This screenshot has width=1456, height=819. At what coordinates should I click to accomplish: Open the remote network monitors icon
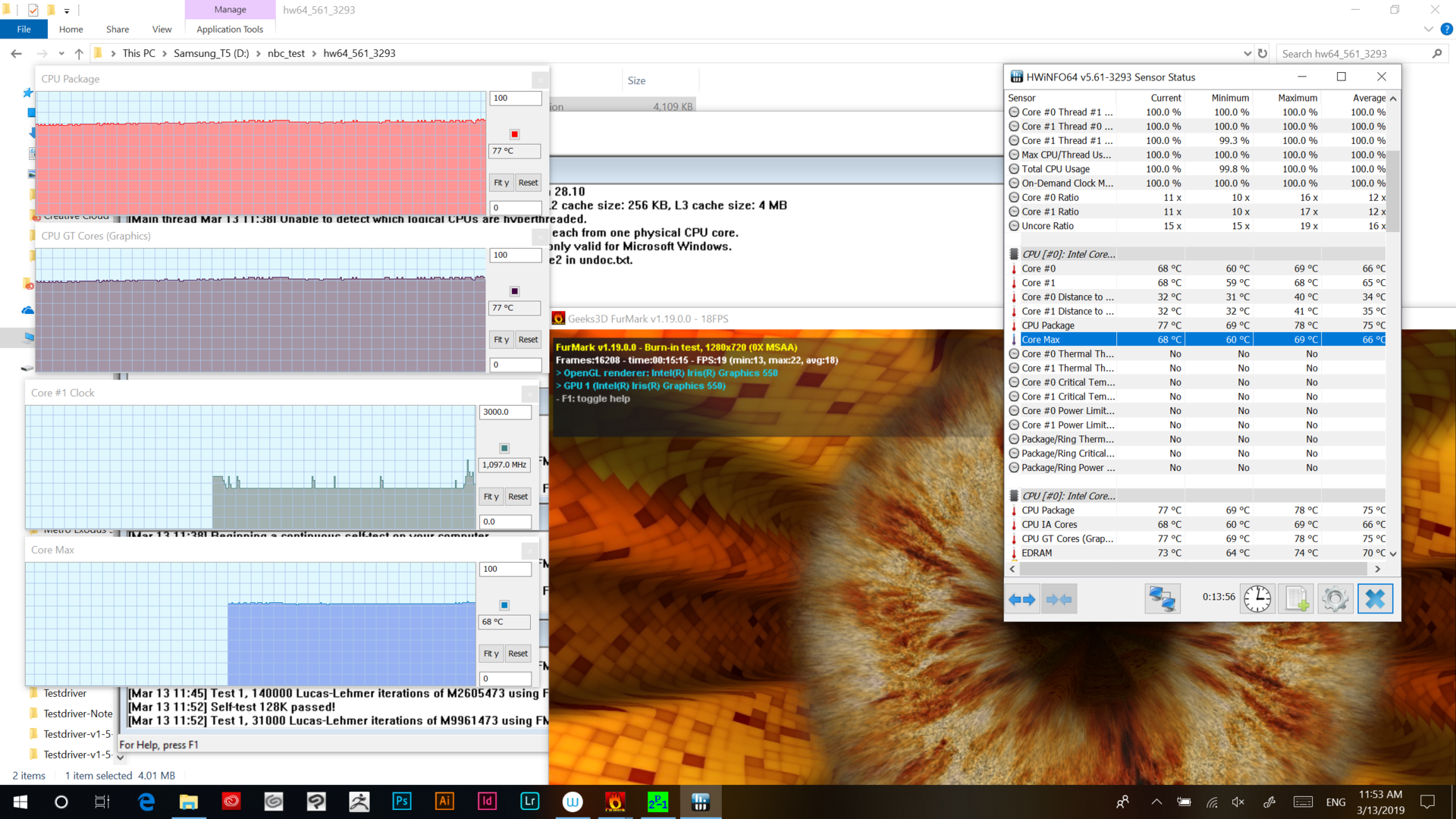[1162, 599]
